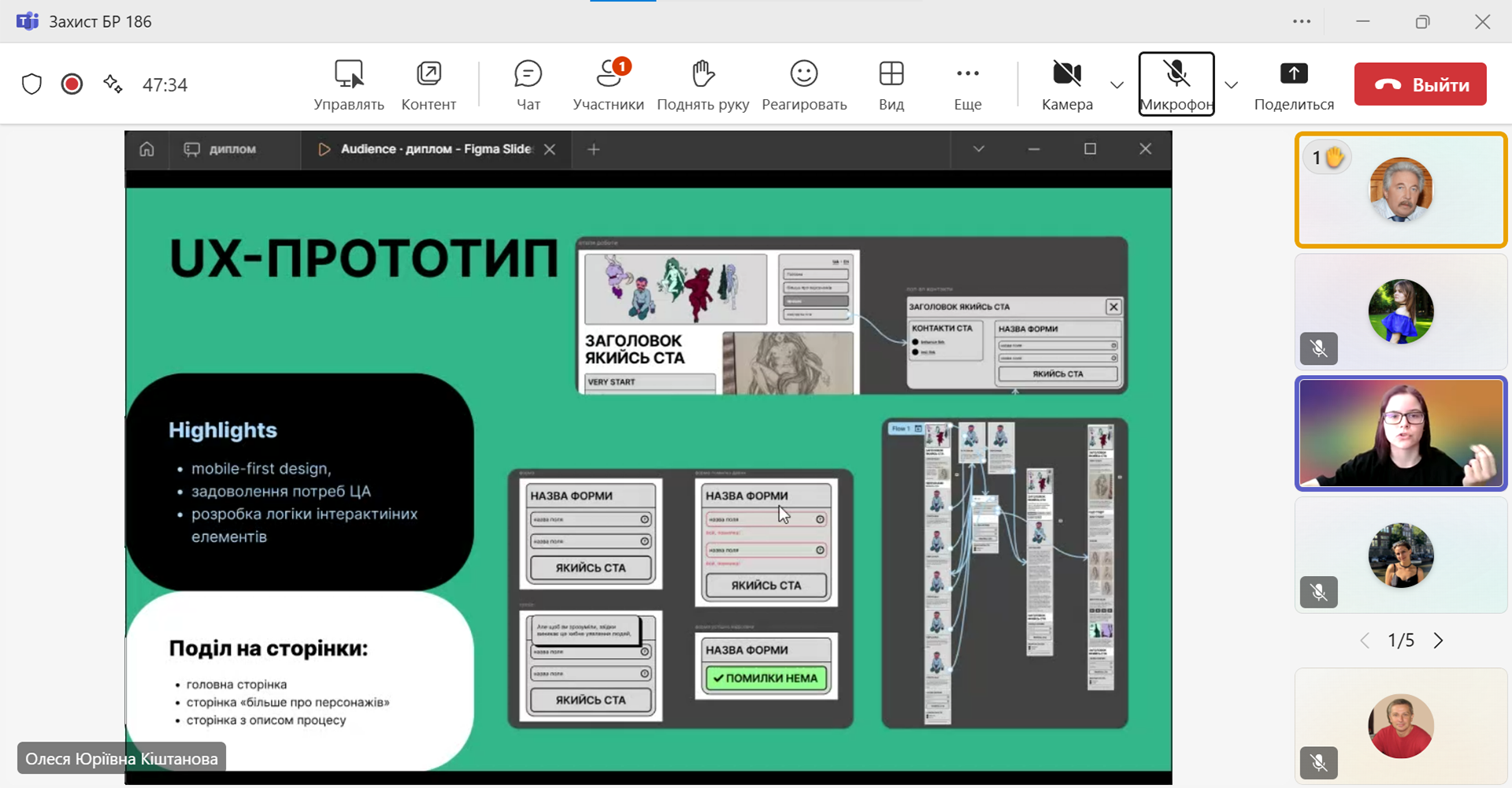The width and height of the screenshot is (1512, 788).
Task: Go to next participants page
Action: click(x=1438, y=641)
